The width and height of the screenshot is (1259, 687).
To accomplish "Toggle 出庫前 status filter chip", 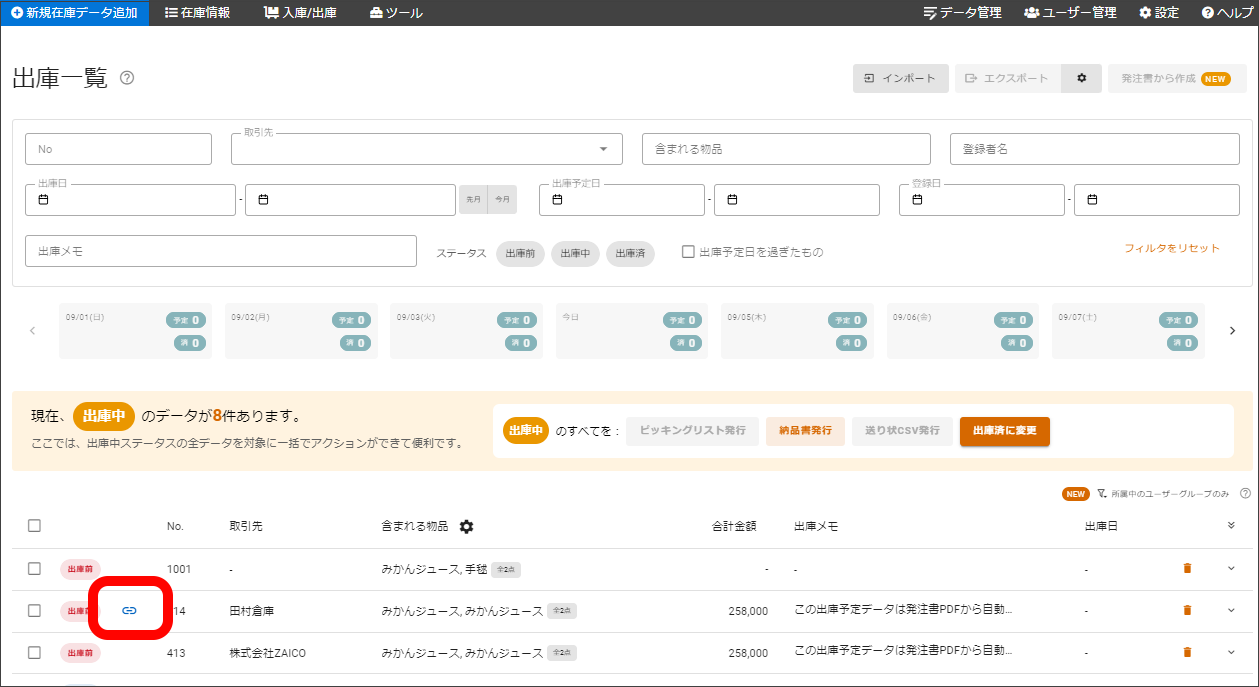I will click(520, 253).
